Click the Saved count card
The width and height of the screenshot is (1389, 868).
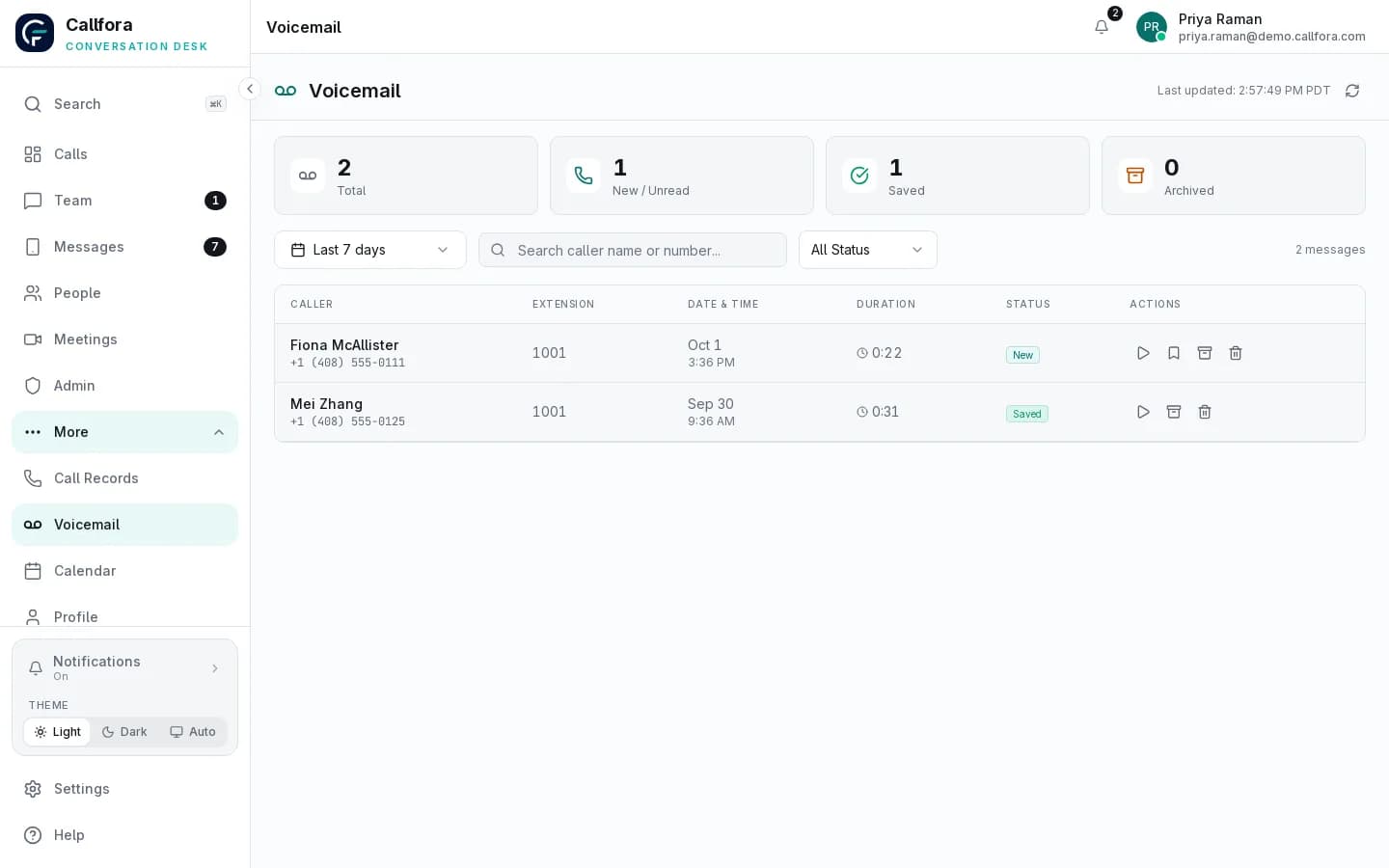pos(958,176)
